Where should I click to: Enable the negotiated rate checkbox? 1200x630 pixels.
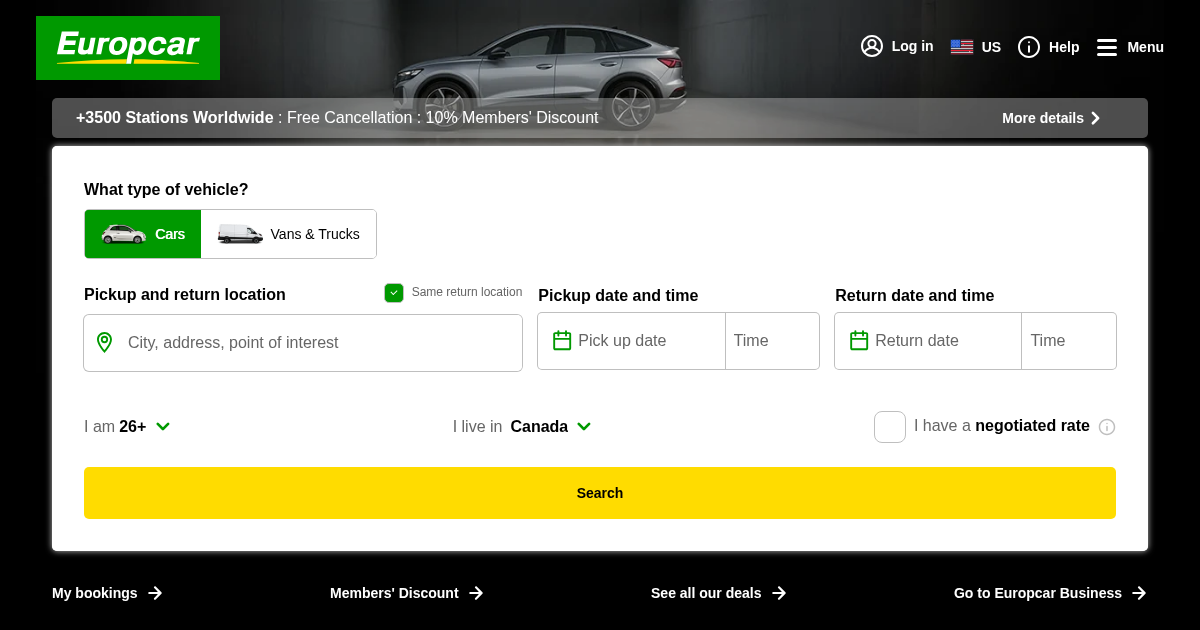889,427
